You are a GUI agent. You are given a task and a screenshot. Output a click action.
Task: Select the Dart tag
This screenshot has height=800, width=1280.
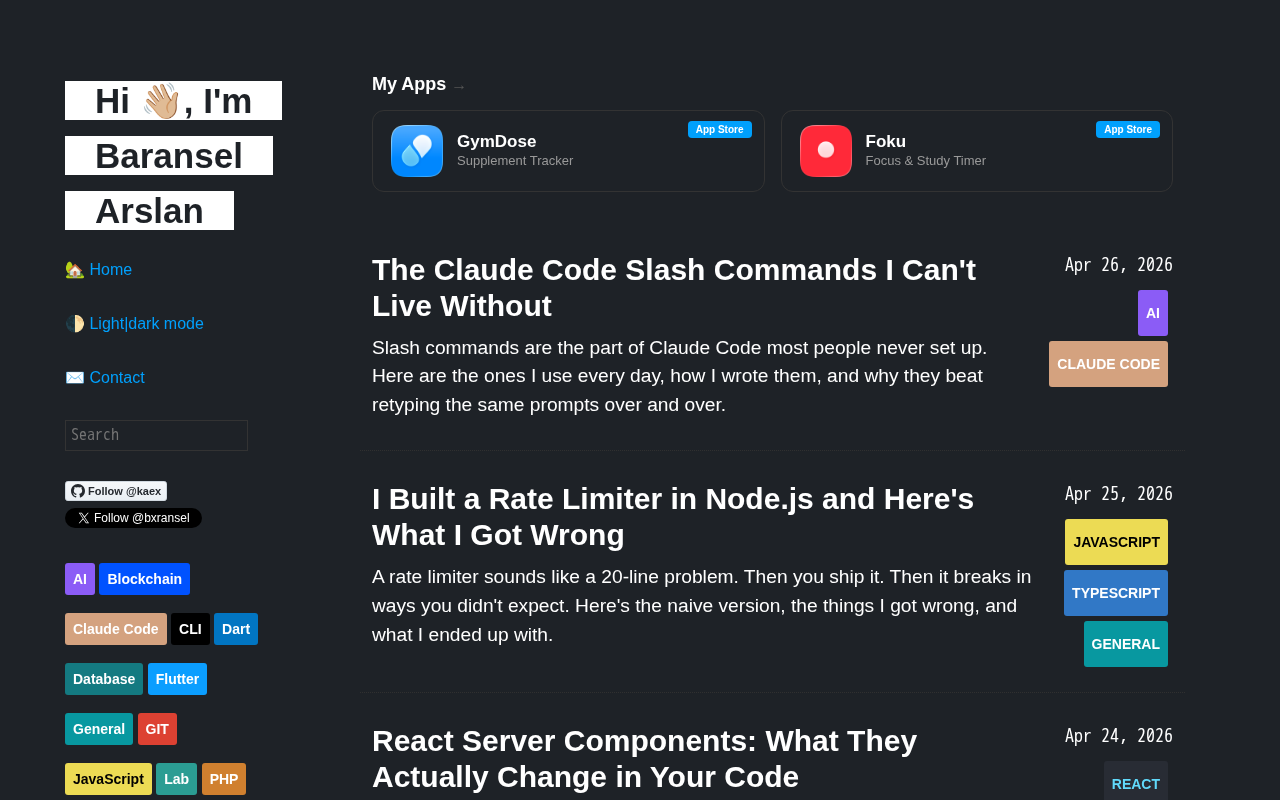(x=236, y=629)
